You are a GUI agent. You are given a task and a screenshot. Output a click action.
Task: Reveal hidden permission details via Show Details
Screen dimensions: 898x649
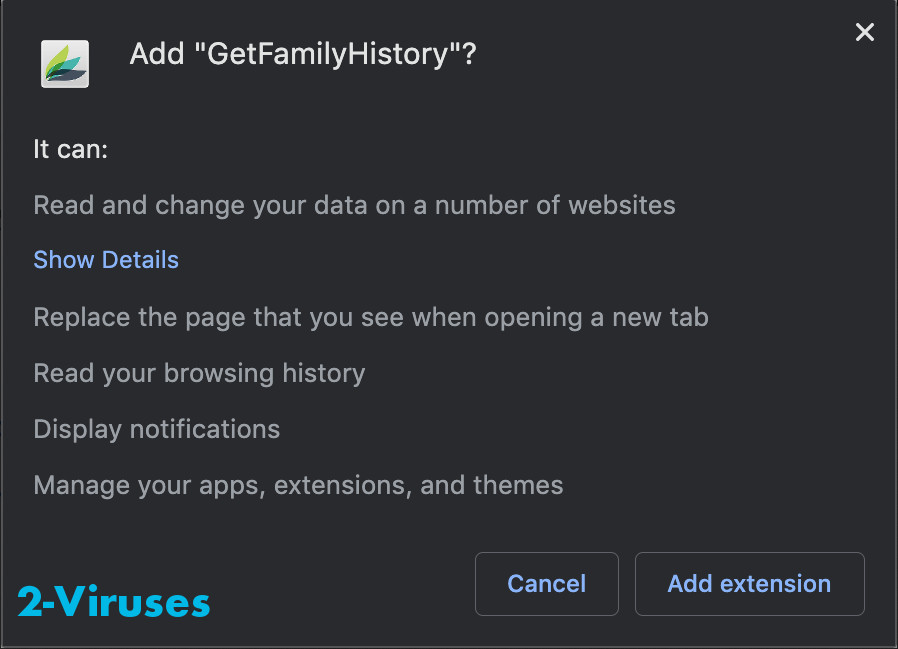[x=106, y=259]
